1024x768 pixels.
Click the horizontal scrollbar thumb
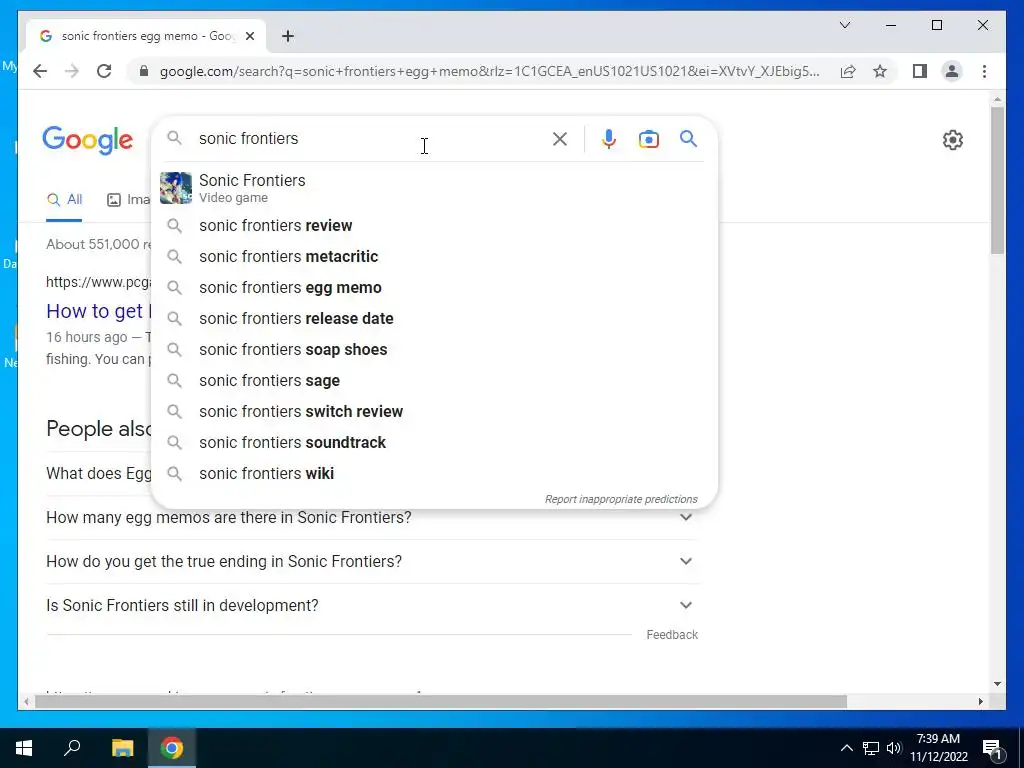[x=441, y=701]
